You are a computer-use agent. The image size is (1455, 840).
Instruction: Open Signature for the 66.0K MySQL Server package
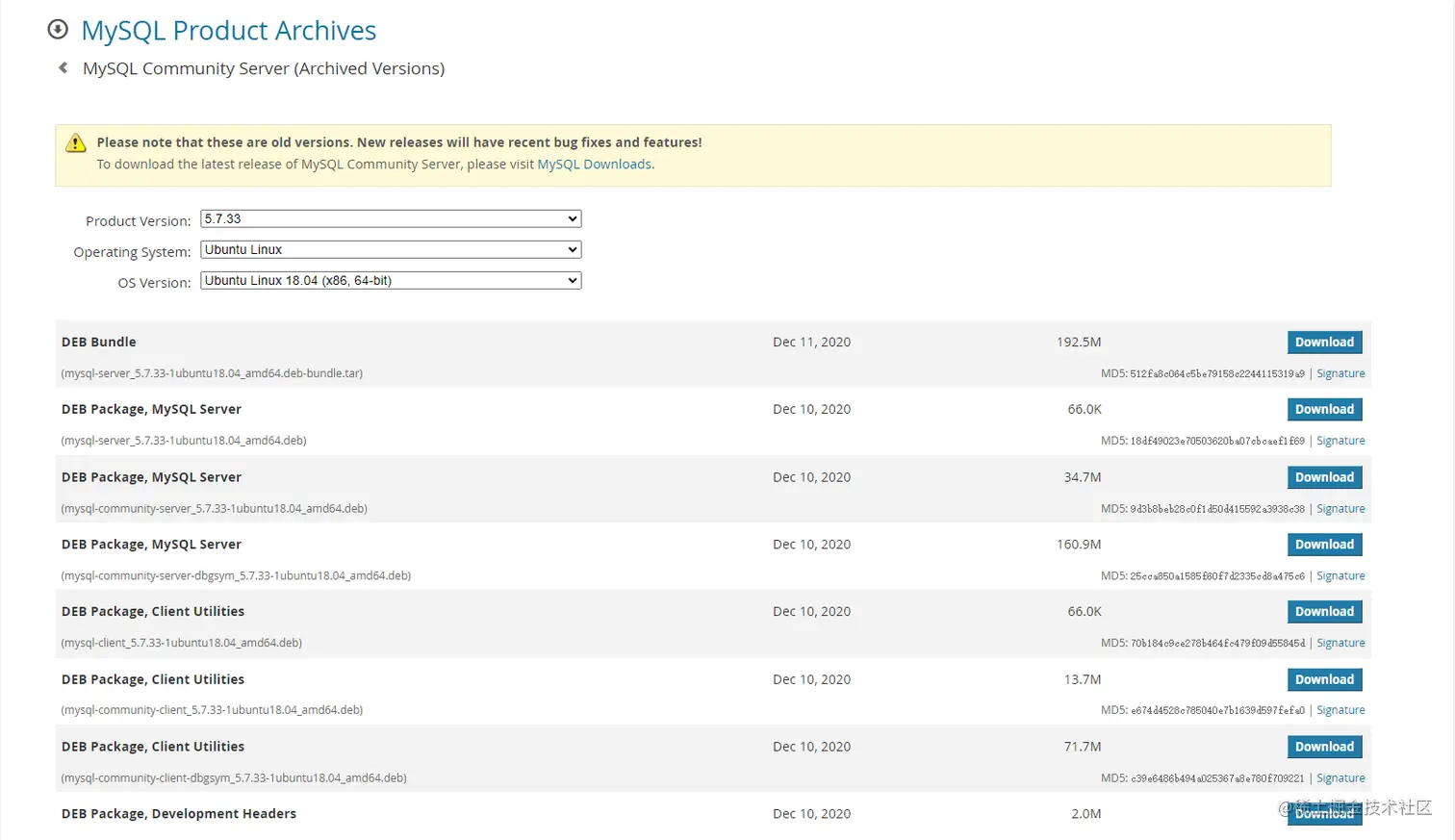pos(1340,441)
